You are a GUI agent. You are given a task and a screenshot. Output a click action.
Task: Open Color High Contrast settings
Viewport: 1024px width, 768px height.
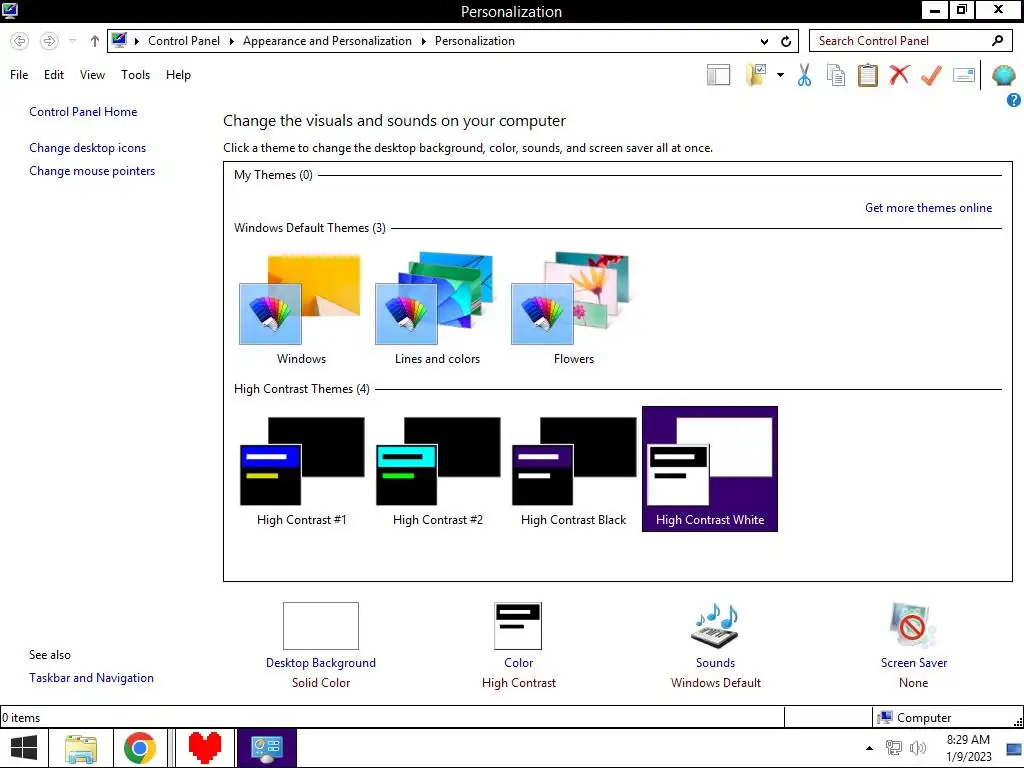pyautogui.click(x=519, y=645)
